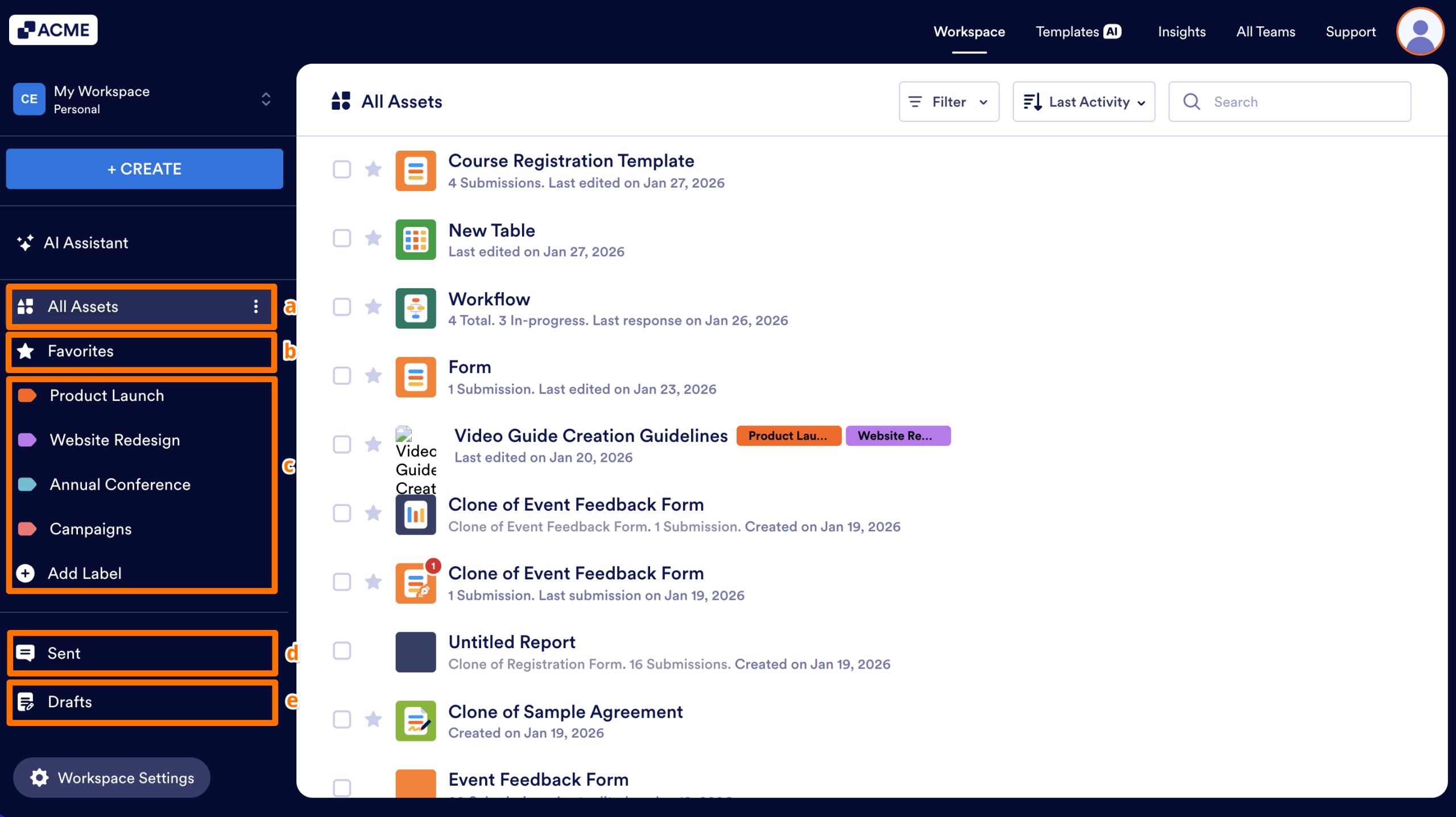
Task: Open Workspace Settings
Action: [112, 777]
